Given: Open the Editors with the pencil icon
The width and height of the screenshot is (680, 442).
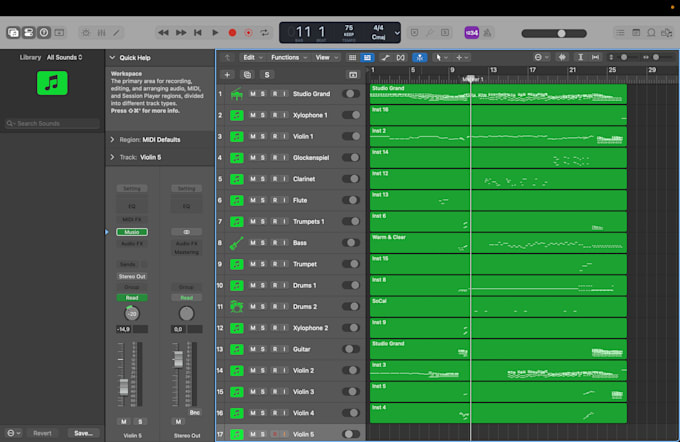Looking at the screenshot, I should coord(116,33).
